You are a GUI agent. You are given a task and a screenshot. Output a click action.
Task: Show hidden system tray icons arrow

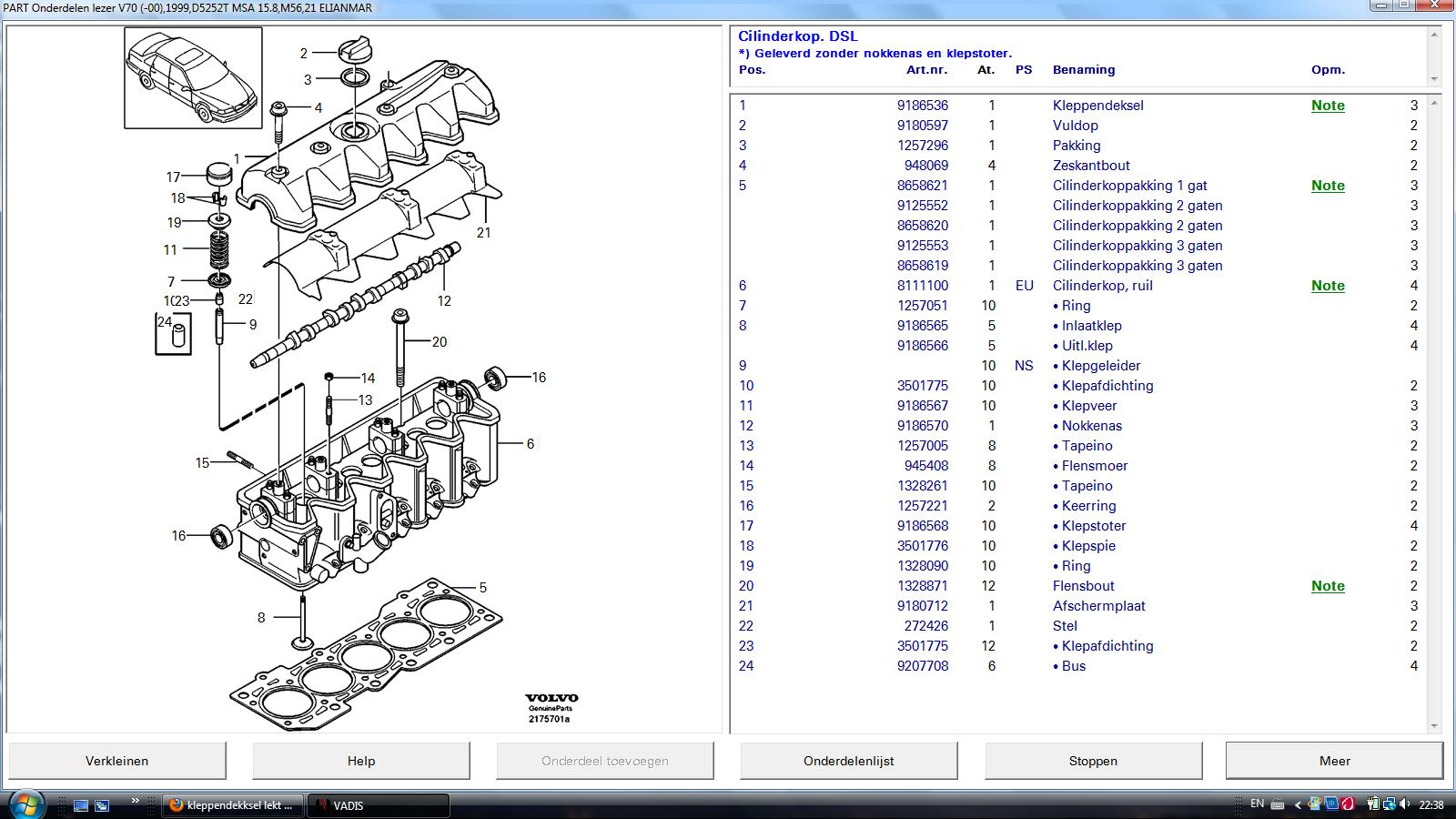tap(1298, 805)
